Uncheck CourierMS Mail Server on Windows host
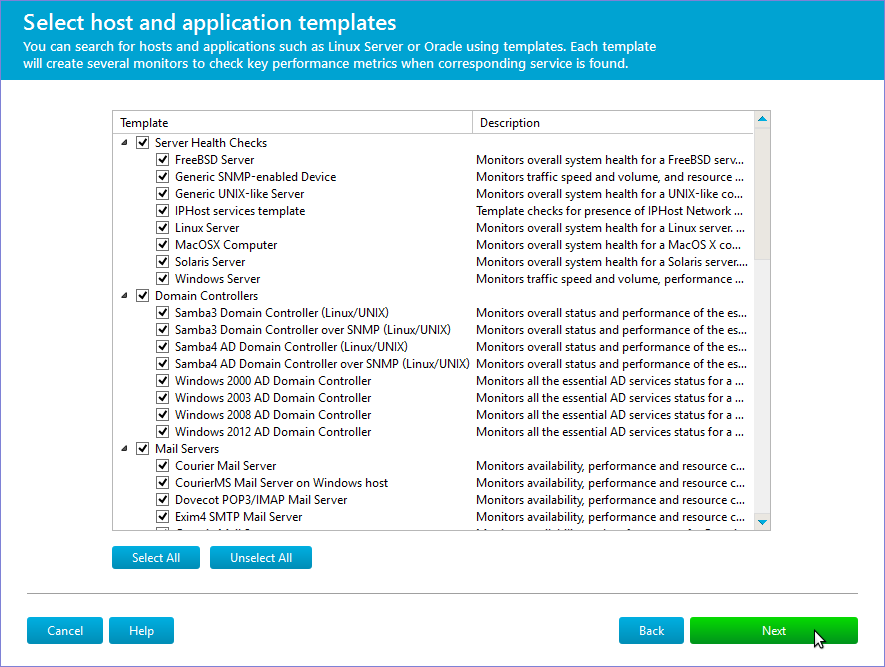This screenshot has width=885, height=667. 163,482
